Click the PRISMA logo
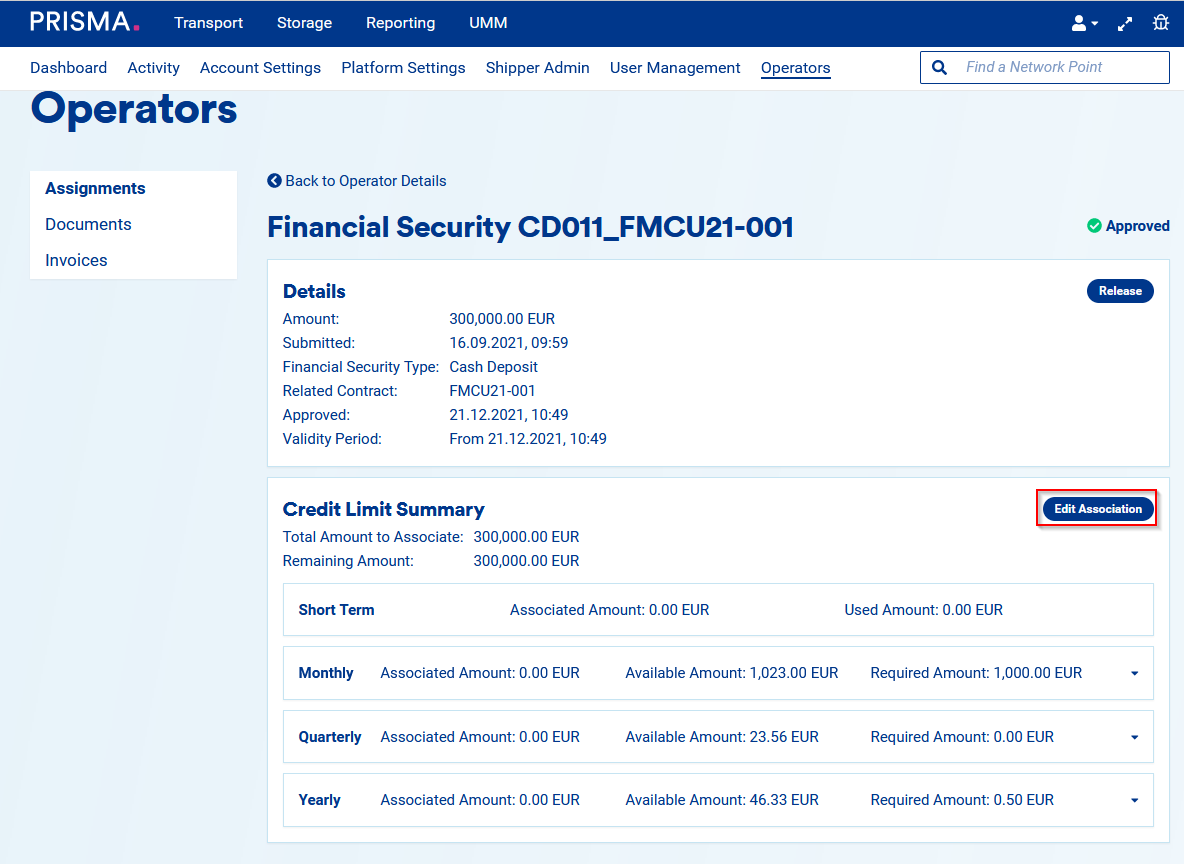 (x=84, y=22)
